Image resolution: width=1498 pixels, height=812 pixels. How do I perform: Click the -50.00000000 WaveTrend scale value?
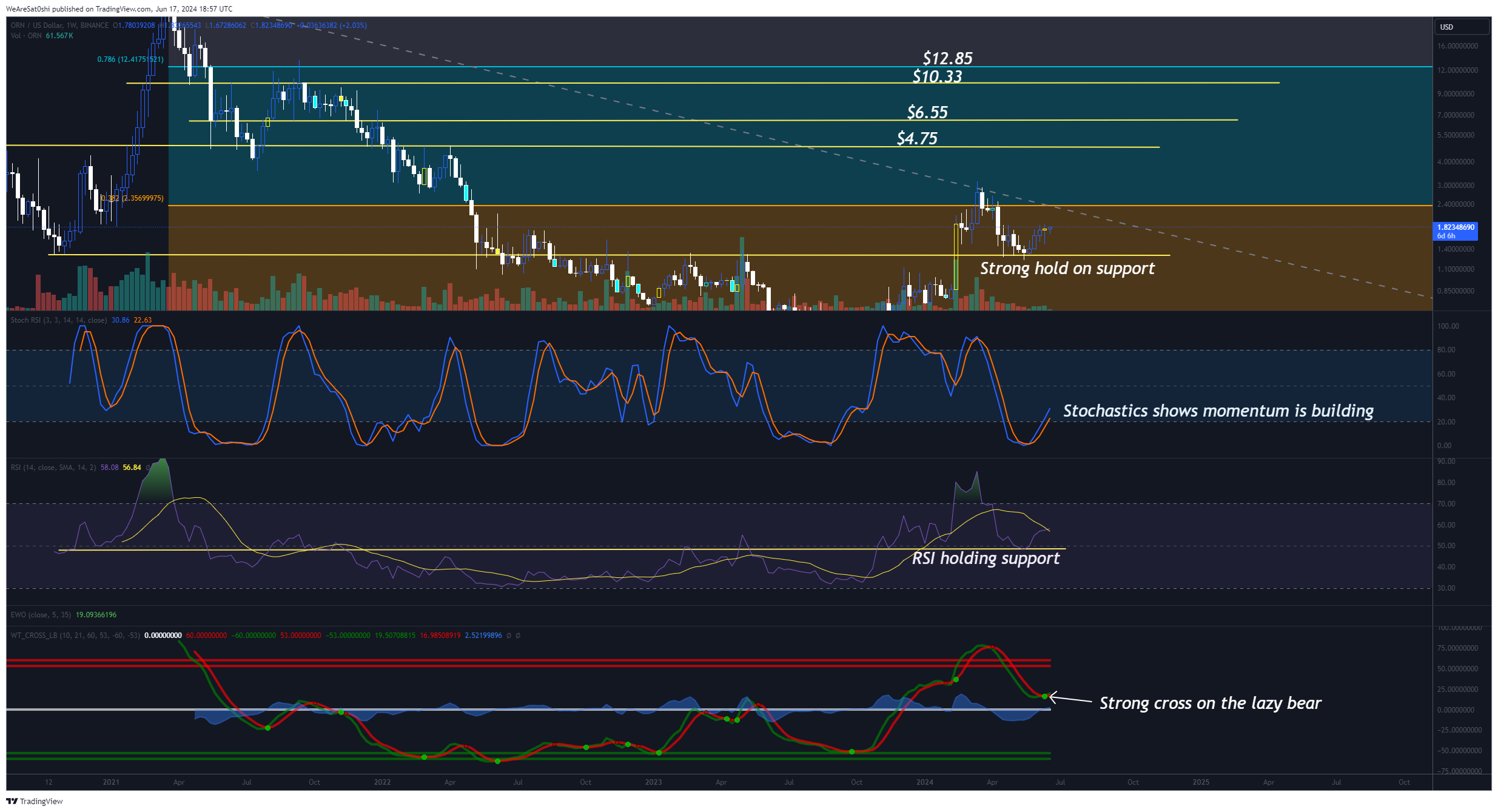(x=1459, y=751)
